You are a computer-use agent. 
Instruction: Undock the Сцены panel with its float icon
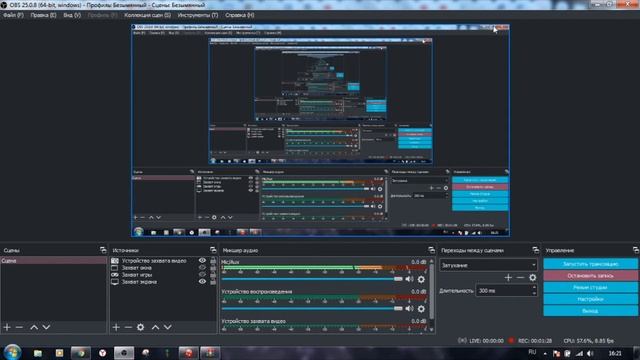pos(103,250)
